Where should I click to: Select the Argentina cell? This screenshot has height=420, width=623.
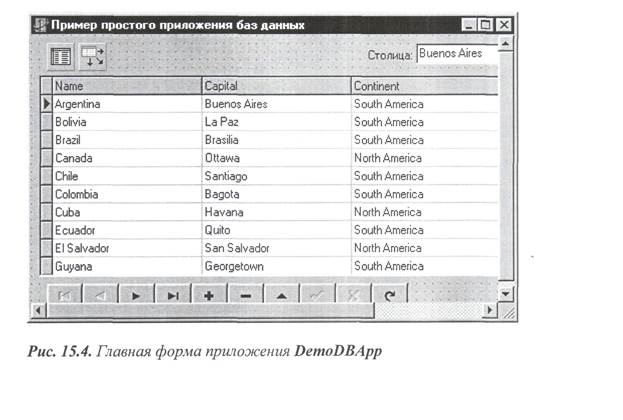click(x=127, y=104)
